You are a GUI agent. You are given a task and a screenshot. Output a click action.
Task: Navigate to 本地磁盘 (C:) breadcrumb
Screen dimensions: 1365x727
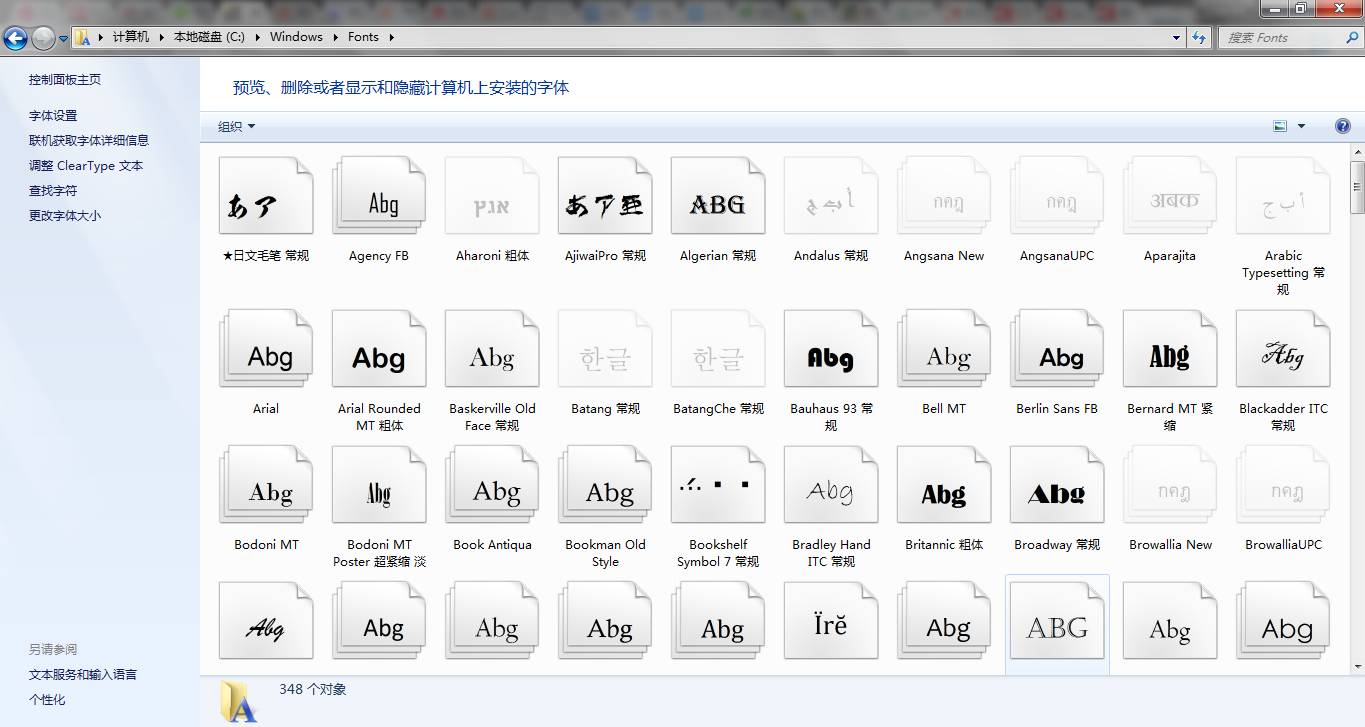click(x=209, y=37)
